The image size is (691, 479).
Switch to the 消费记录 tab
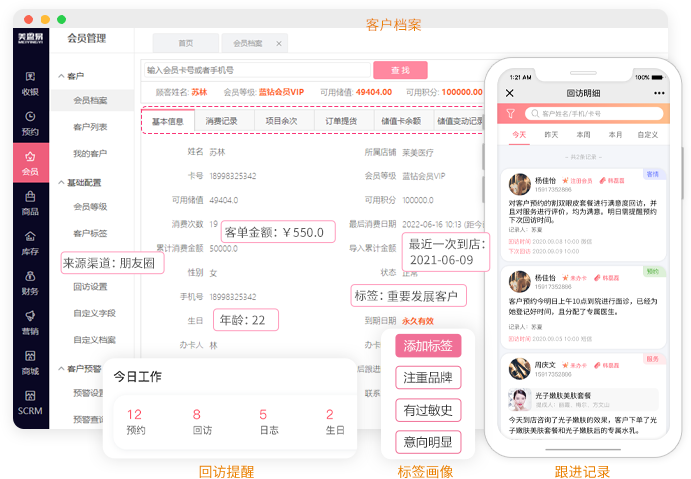pyautogui.click(x=221, y=121)
